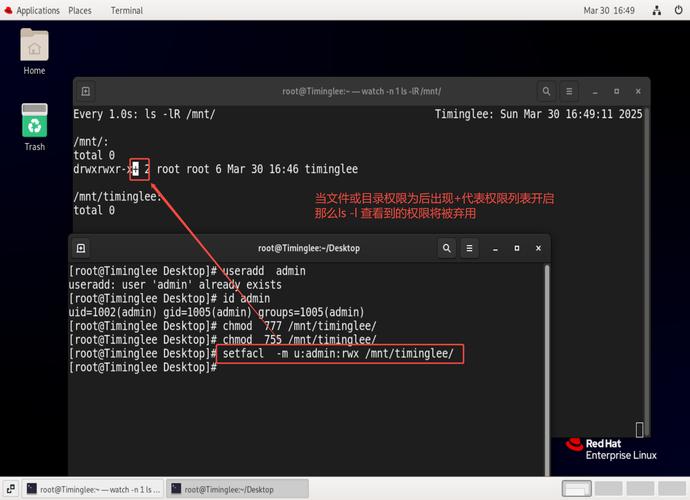The width and height of the screenshot is (690, 500).
Task: Select the first workspace in the switcher
Action: (x=576, y=489)
